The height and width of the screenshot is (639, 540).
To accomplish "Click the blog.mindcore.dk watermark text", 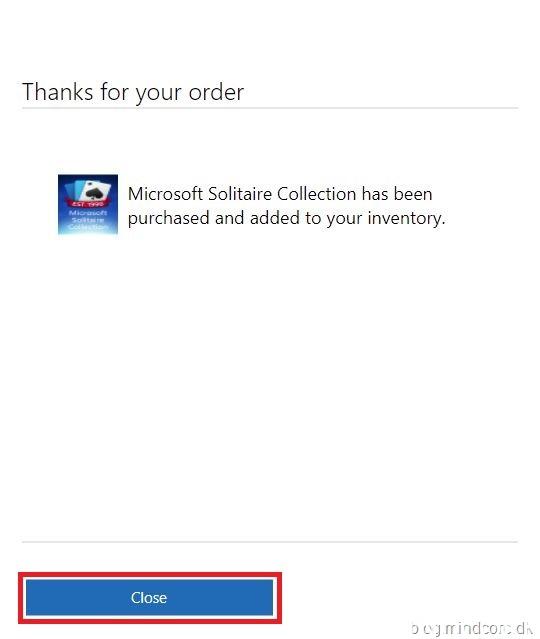I will click(472, 628).
